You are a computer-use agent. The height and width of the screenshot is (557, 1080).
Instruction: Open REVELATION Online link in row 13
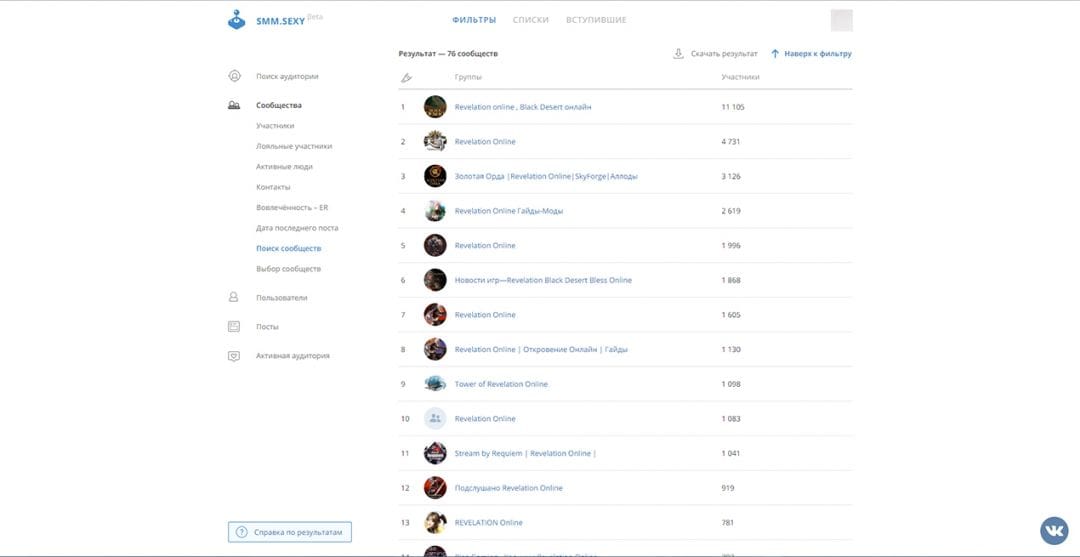pos(488,523)
